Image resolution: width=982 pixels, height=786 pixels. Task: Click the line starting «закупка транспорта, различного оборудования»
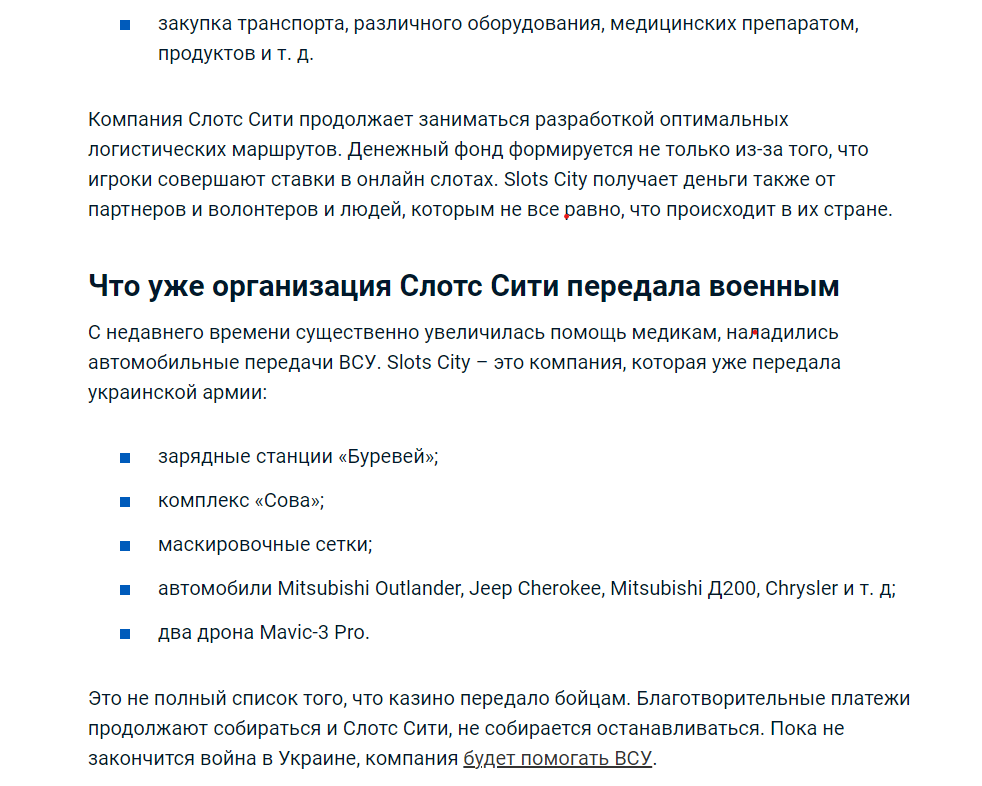pos(509,24)
